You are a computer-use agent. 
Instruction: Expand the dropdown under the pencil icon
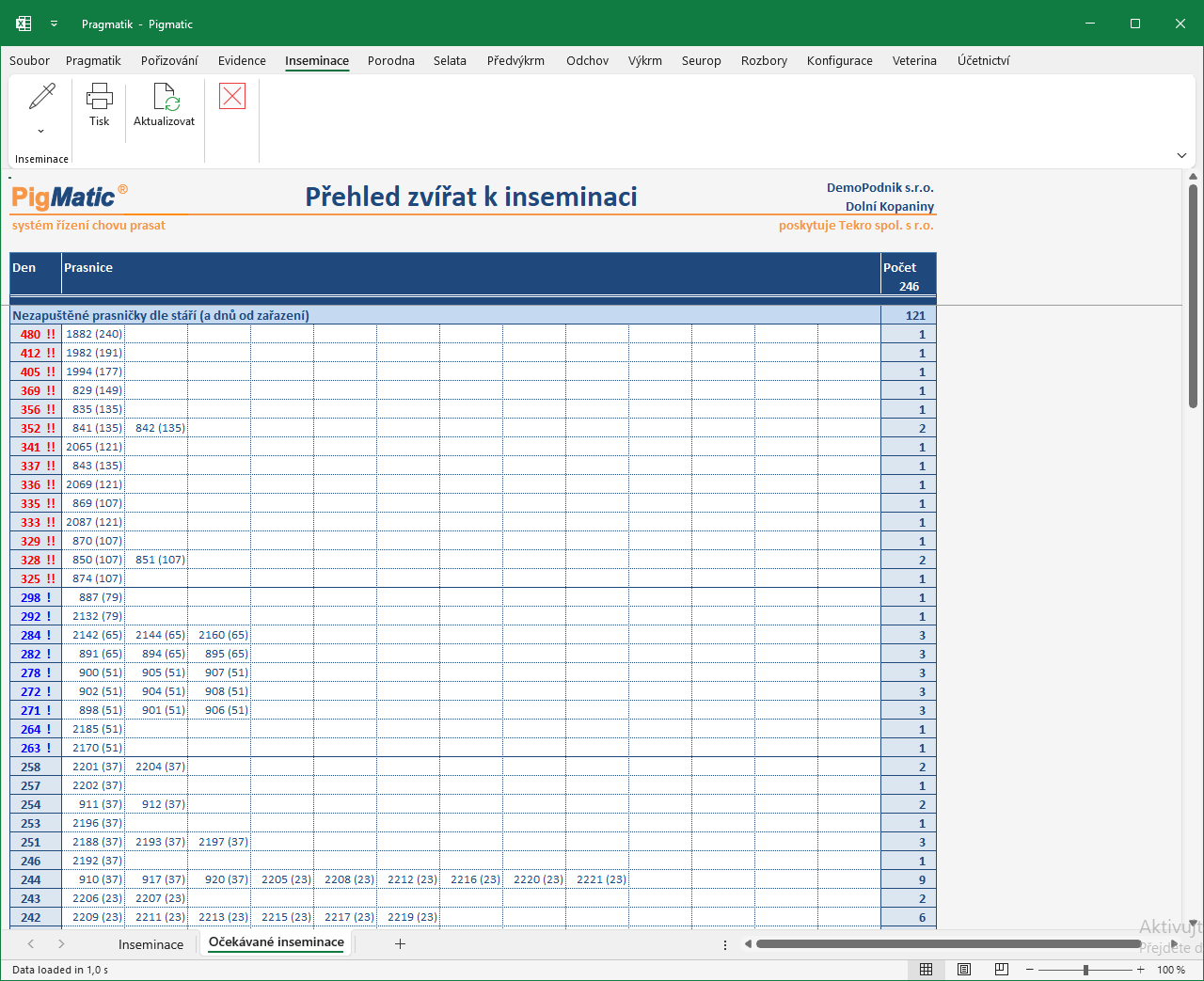41,131
